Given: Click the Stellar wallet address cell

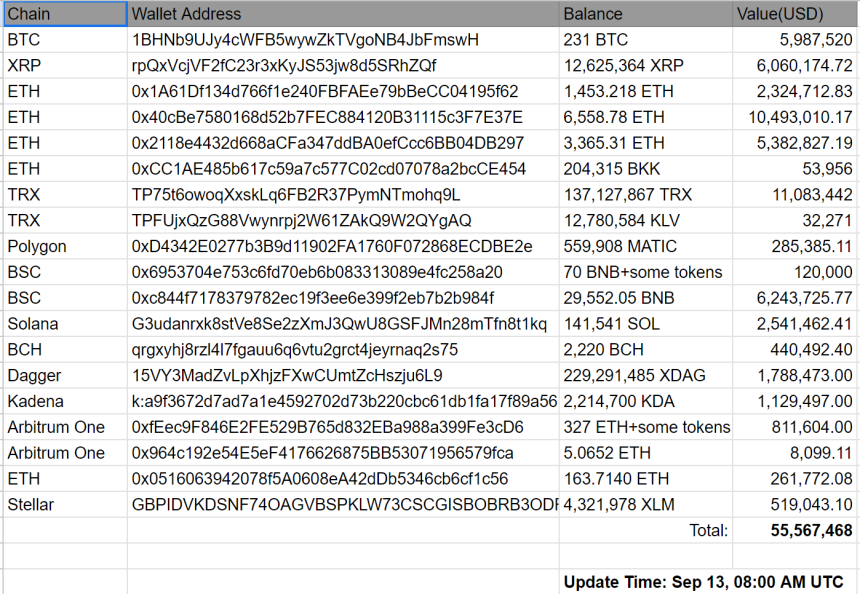Looking at the screenshot, I should [343, 505].
